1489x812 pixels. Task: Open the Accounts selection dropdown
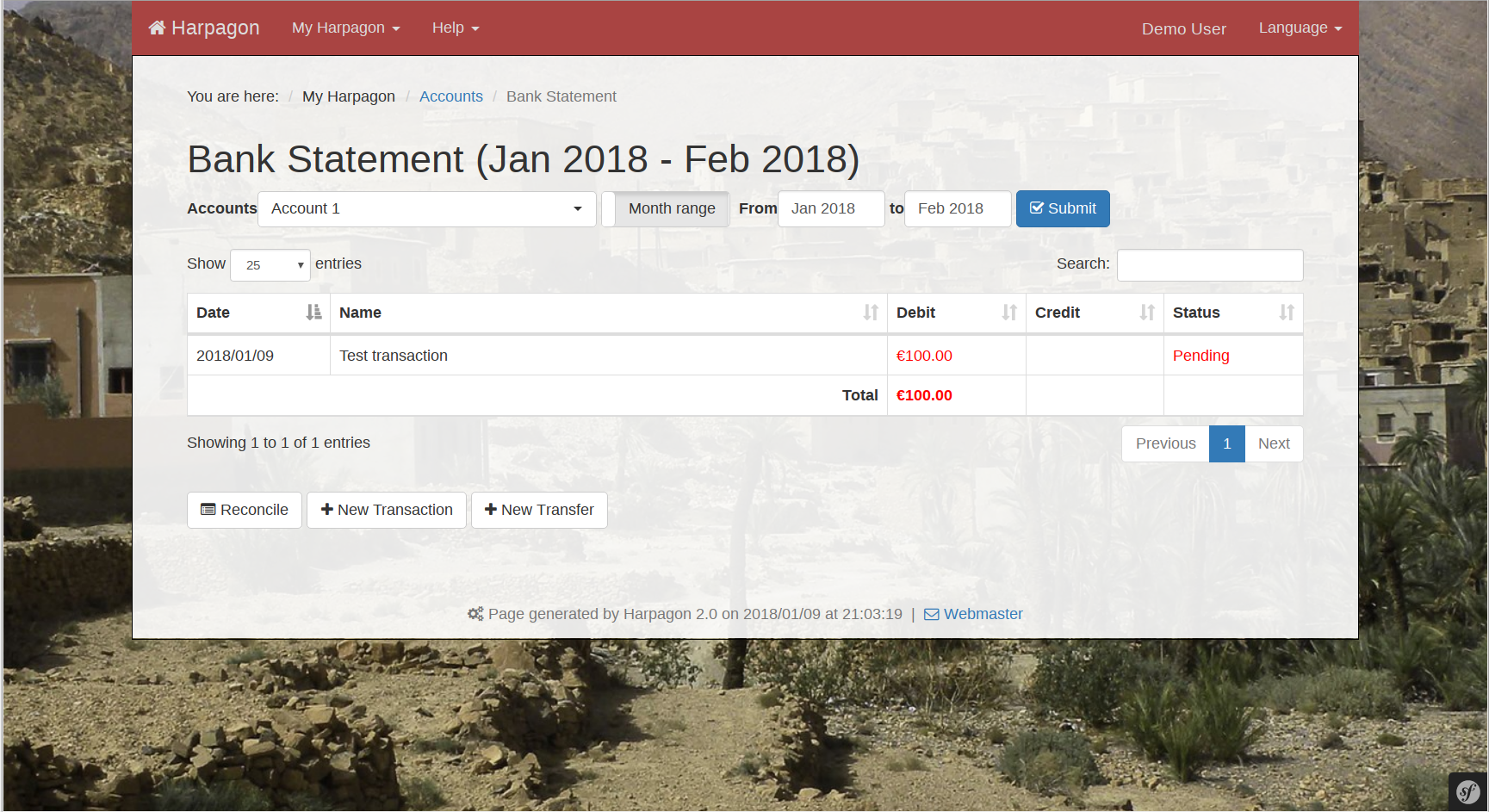426,208
